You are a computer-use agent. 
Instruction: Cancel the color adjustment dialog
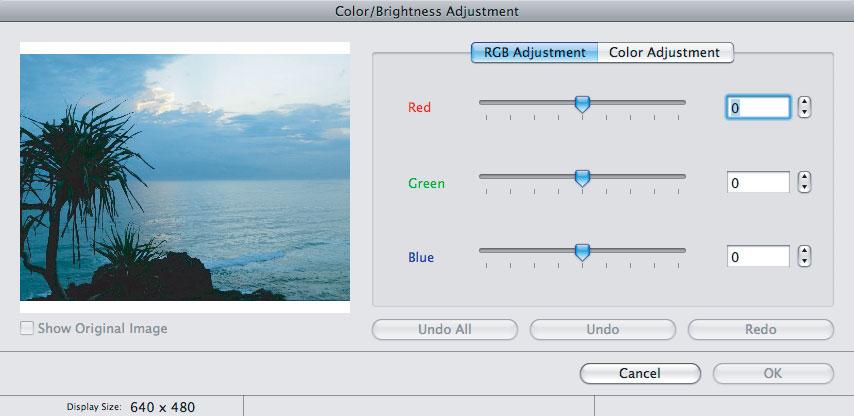pyautogui.click(x=640, y=374)
